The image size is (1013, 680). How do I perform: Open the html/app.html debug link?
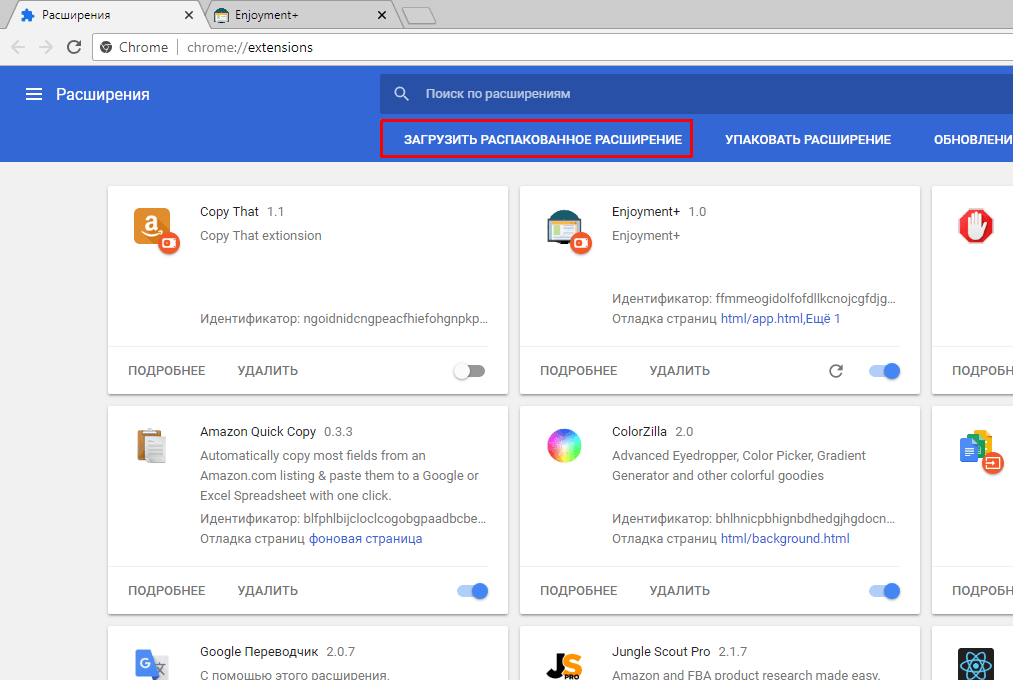(762, 318)
